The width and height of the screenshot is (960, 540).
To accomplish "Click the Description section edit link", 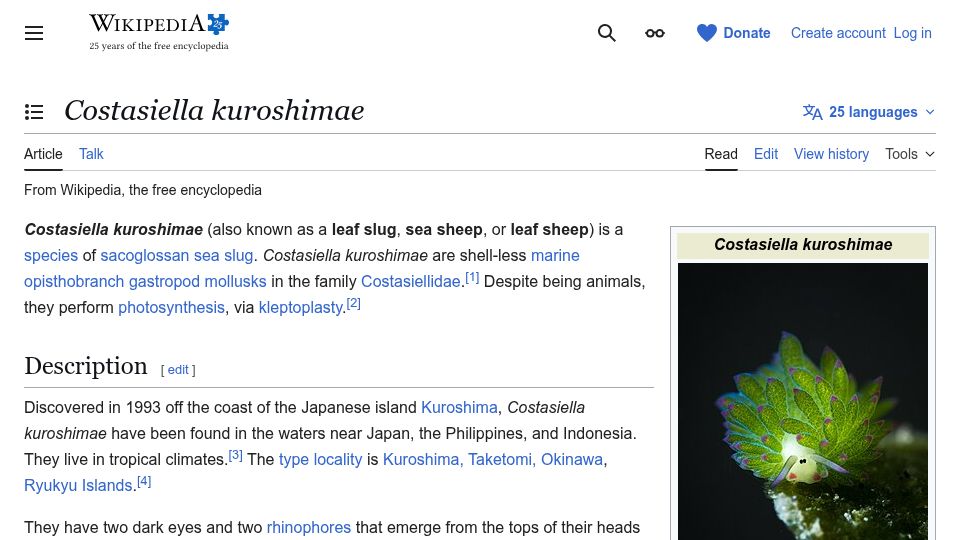I will pos(178,370).
